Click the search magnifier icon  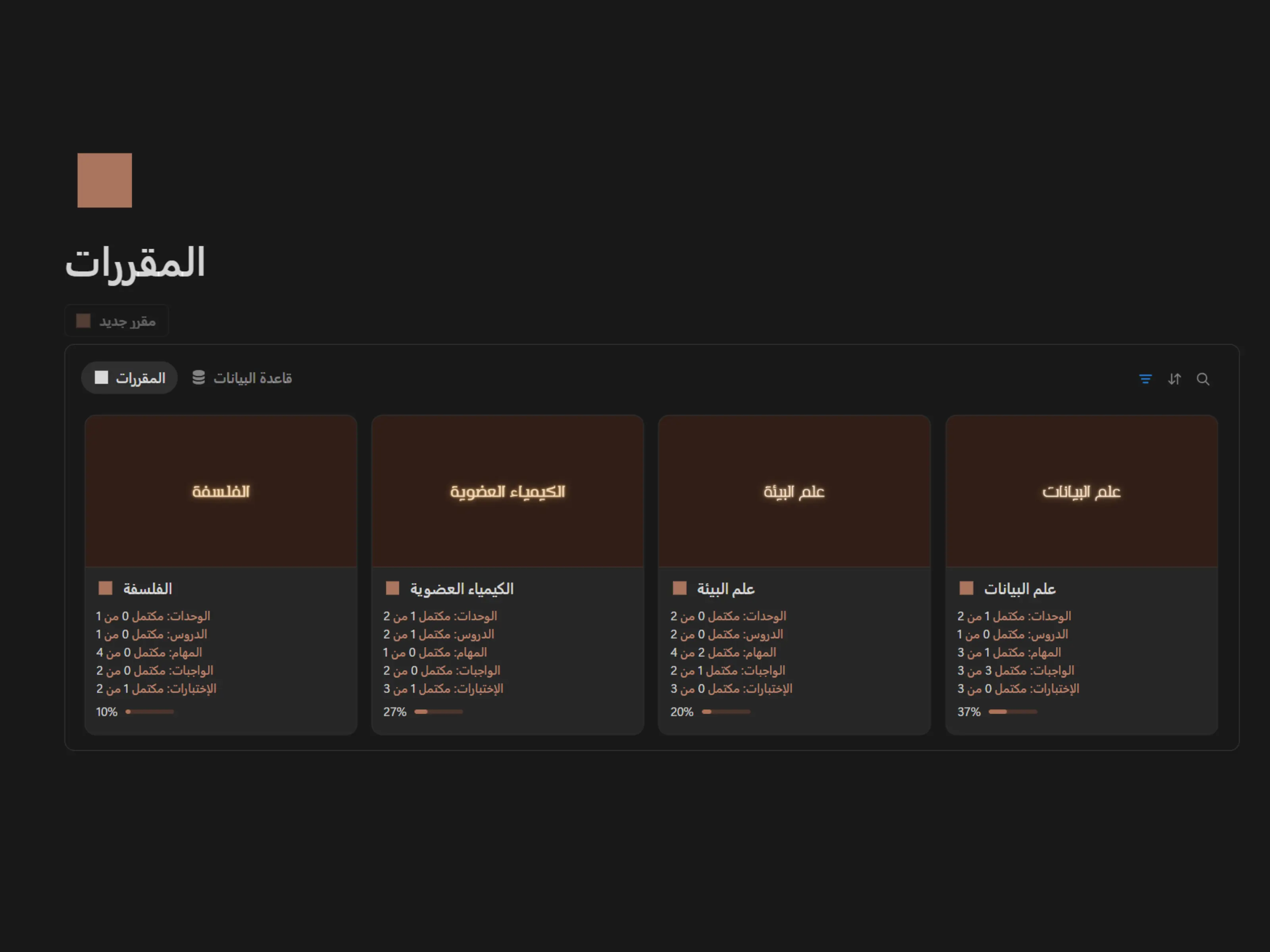1203,379
